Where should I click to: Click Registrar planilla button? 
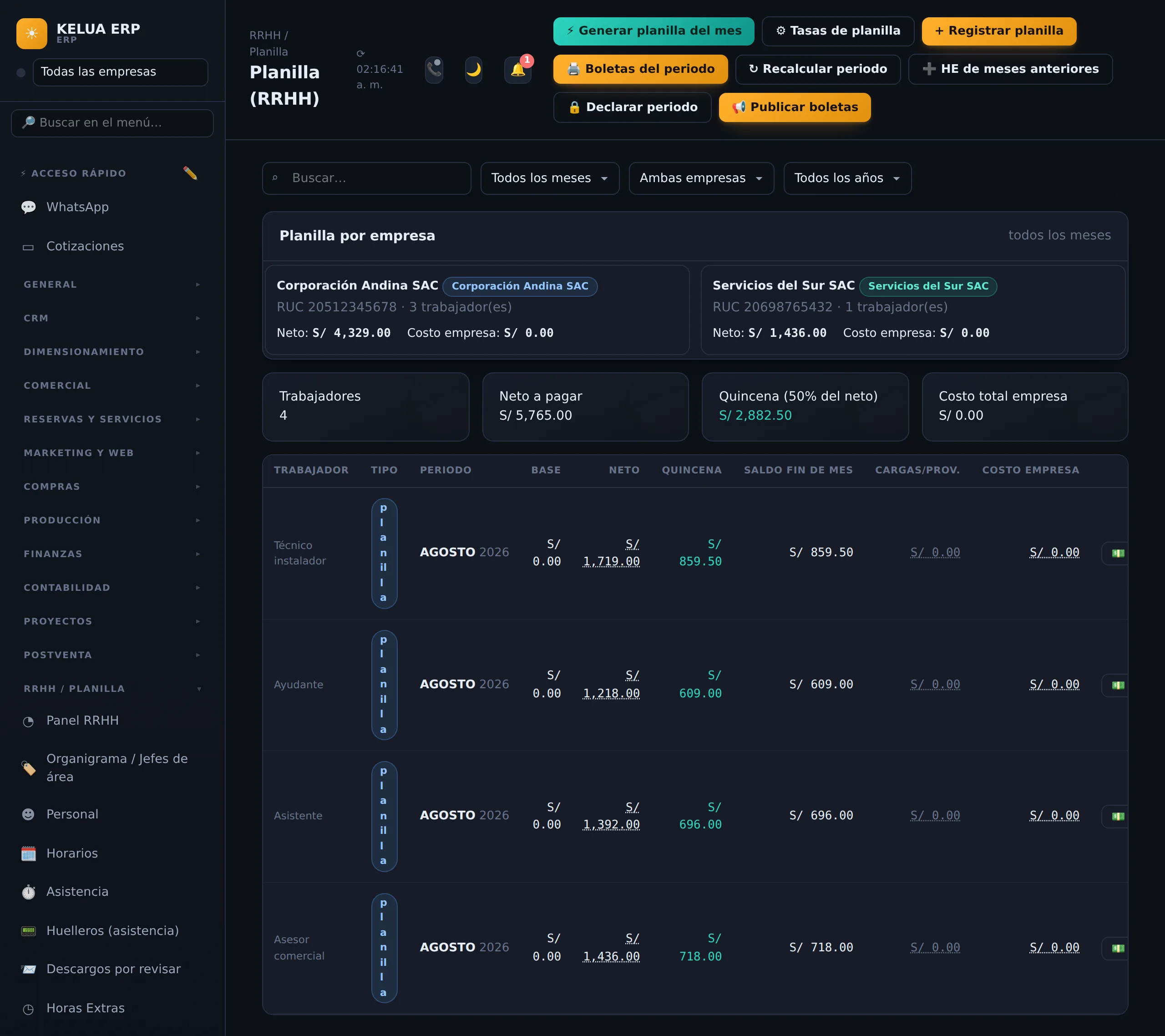click(x=999, y=31)
